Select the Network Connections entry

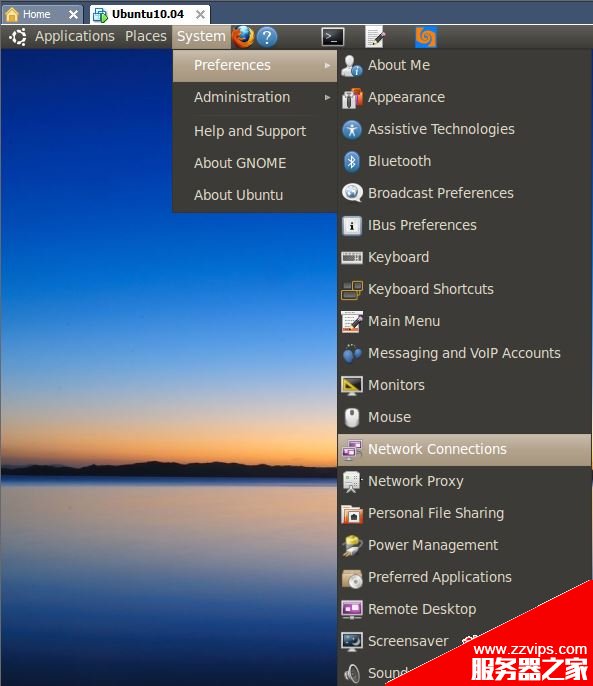point(465,450)
